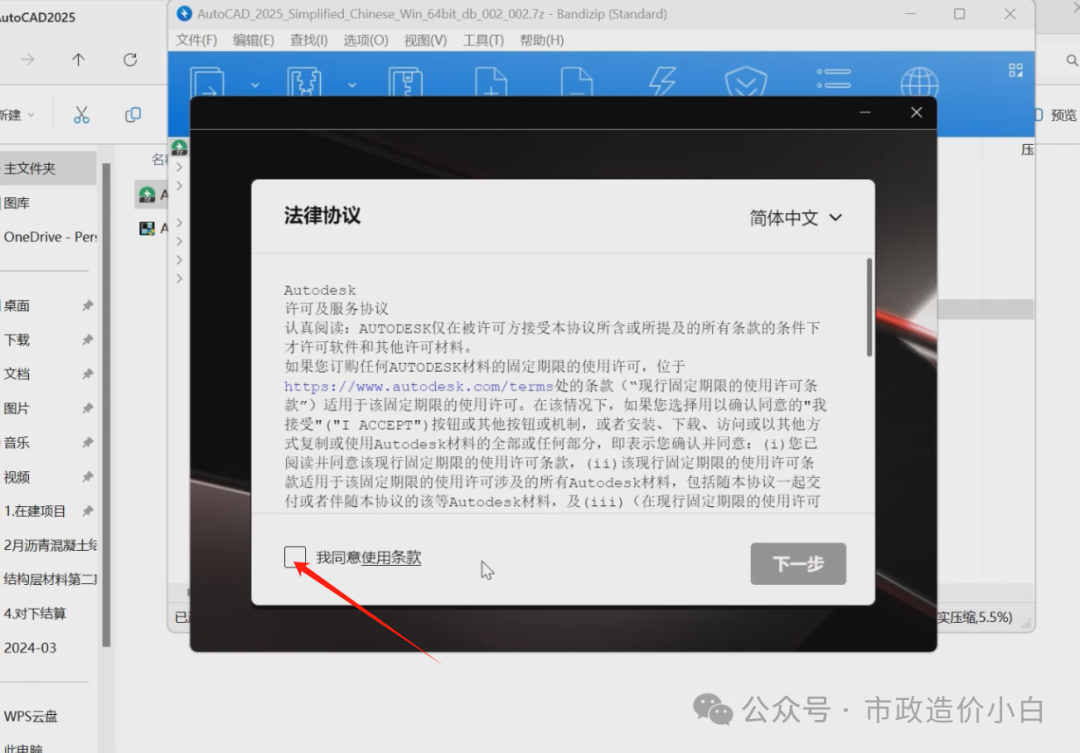
Task: Select OneDrive - Personal in Explorer sidebar
Action: click(48, 237)
